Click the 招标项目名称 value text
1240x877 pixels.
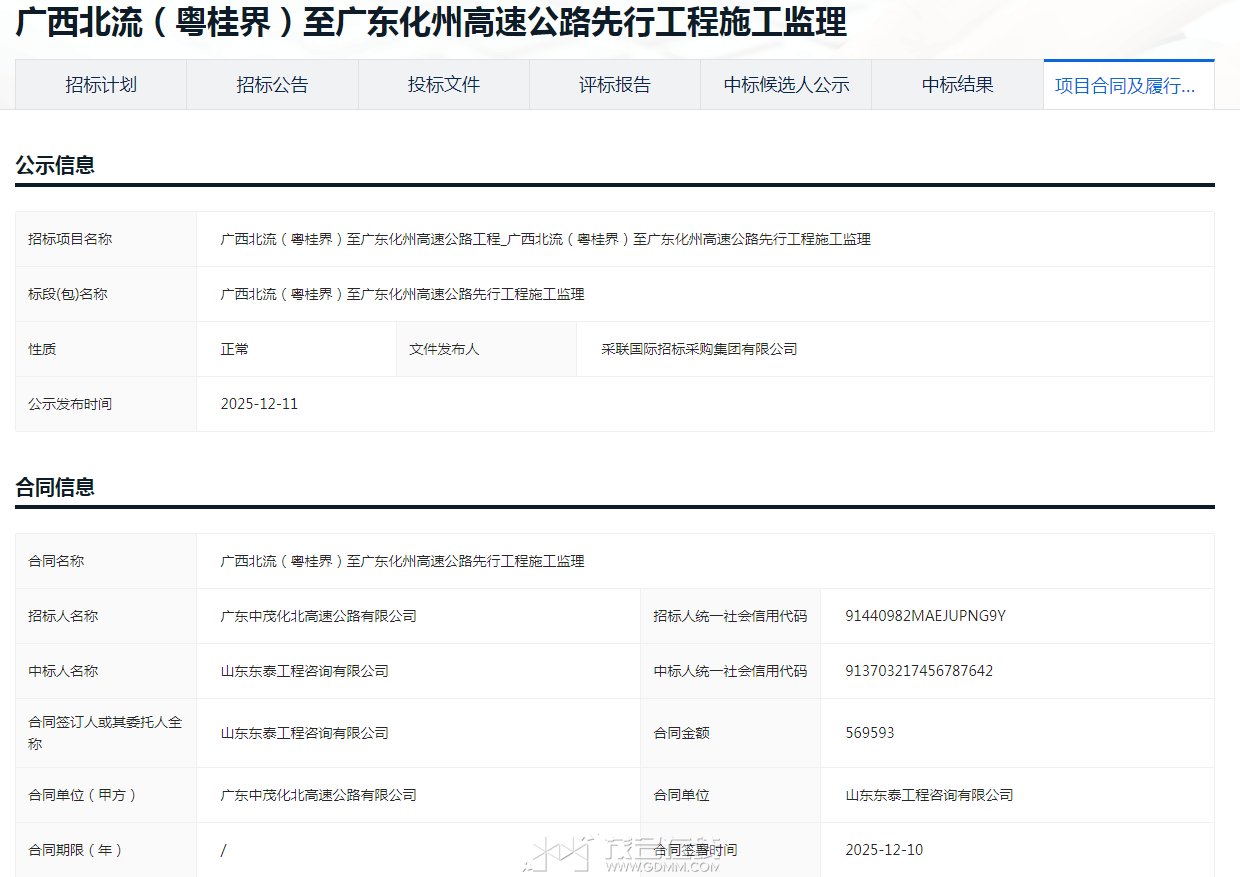pos(545,239)
